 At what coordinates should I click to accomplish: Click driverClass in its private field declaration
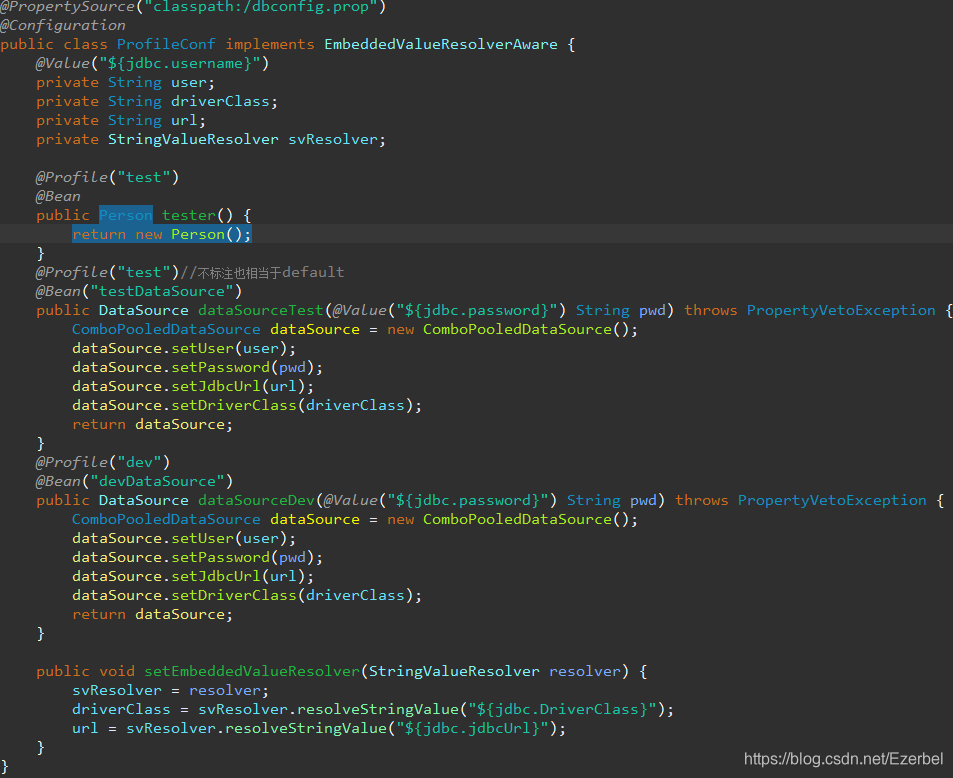click(x=220, y=102)
